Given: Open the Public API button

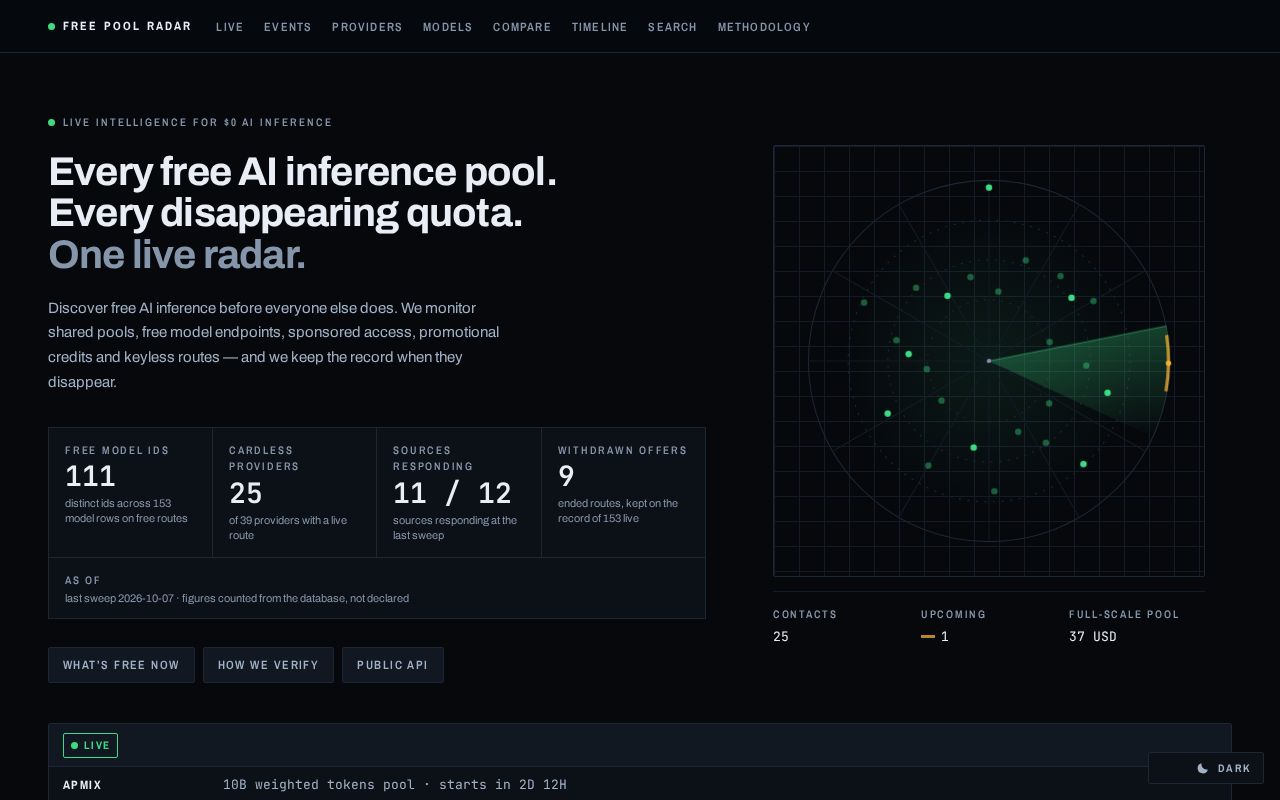Looking at the screenshot, I should [393, 665].
